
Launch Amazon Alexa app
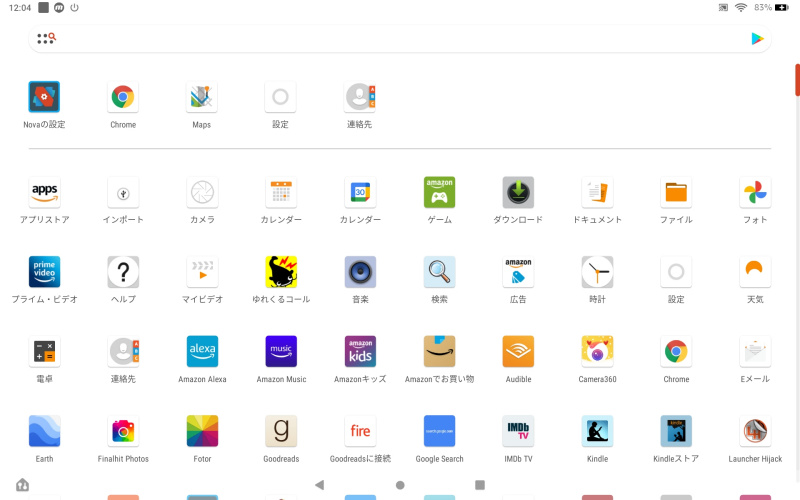coord(202,352)
